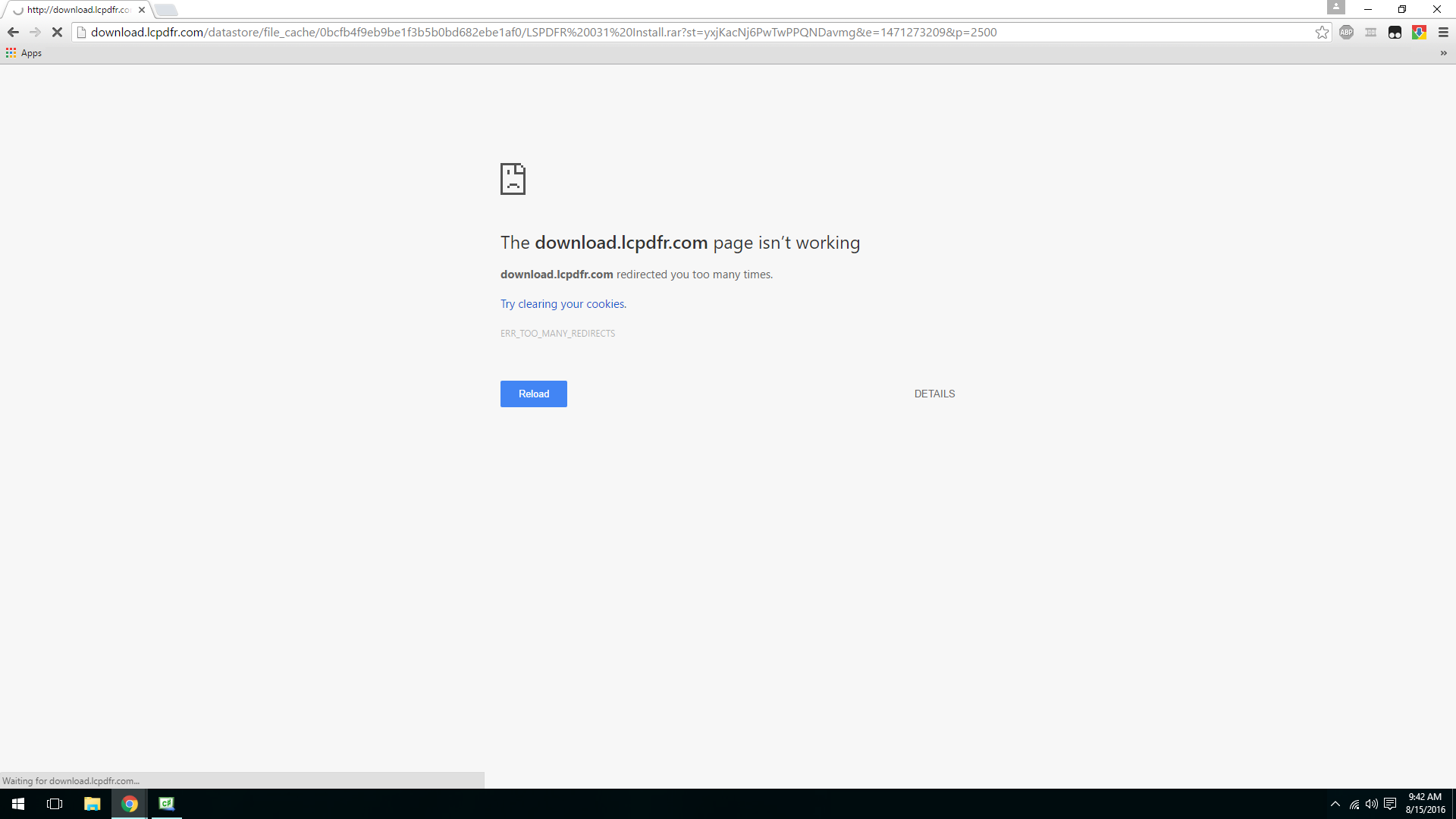Click the DETAILS link
Image resolution: width=1456 pixels, height=819 pixels.
[x=934, y=394]
